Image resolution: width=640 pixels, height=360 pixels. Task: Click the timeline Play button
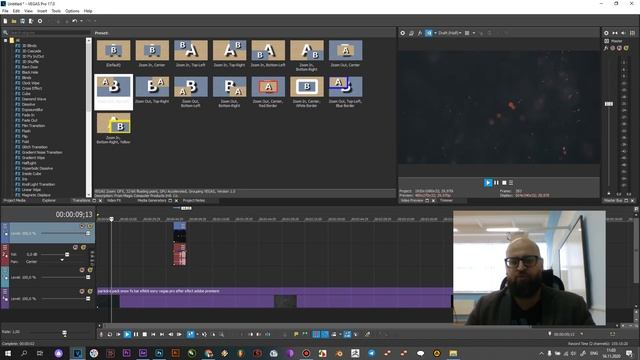click(127, 334)
